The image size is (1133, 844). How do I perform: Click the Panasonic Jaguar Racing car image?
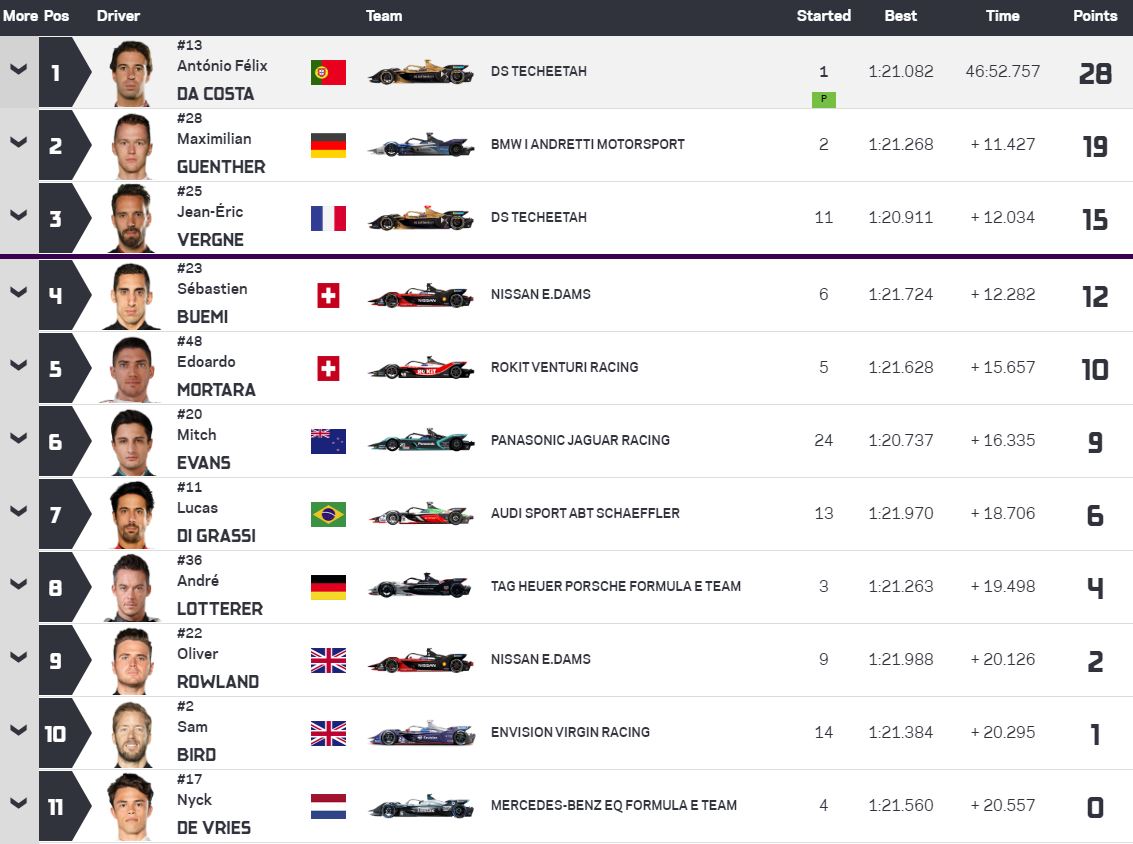pos(420,441)
